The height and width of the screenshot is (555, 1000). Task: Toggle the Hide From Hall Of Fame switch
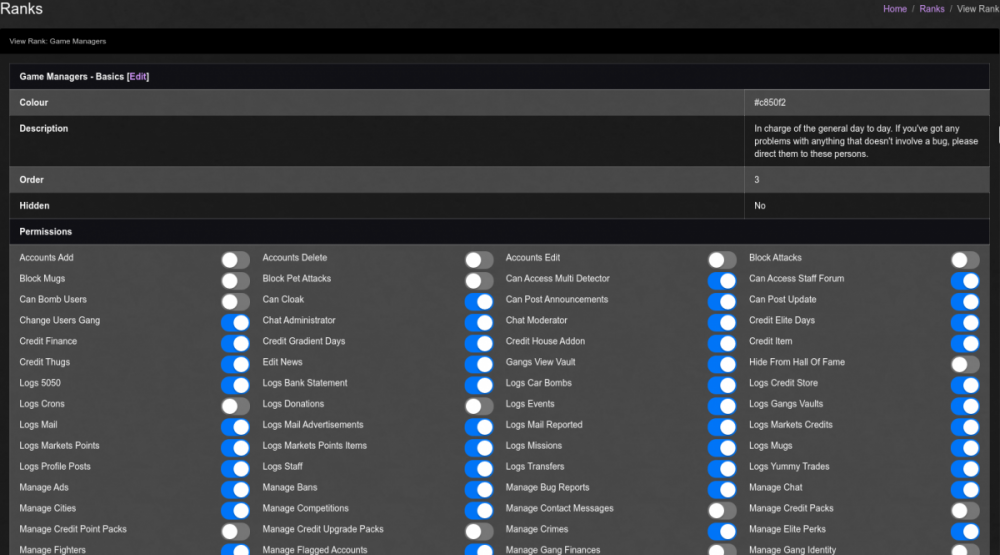965,364
